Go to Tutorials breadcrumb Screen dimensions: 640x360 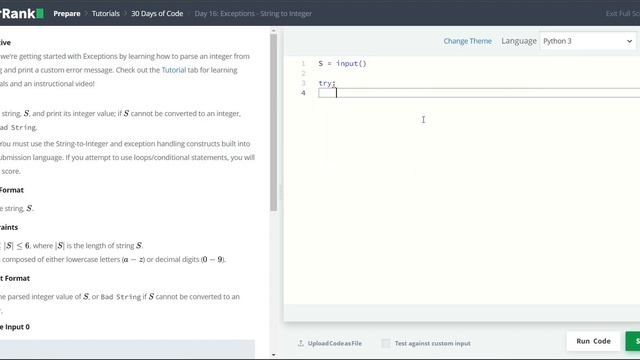[x=106, y=13]
